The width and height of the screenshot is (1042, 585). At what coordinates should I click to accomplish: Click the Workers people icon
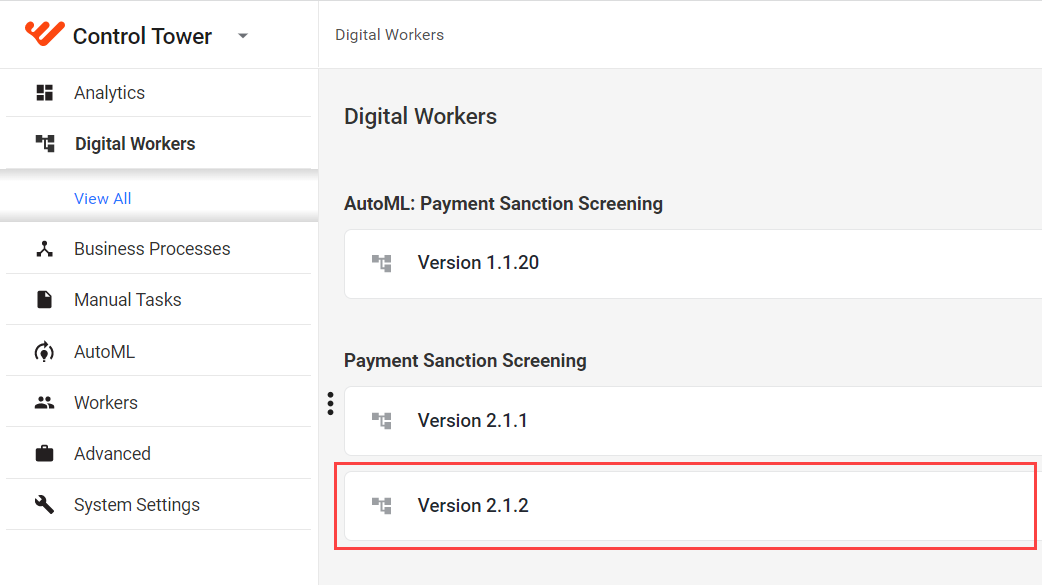tap(45, 402)
